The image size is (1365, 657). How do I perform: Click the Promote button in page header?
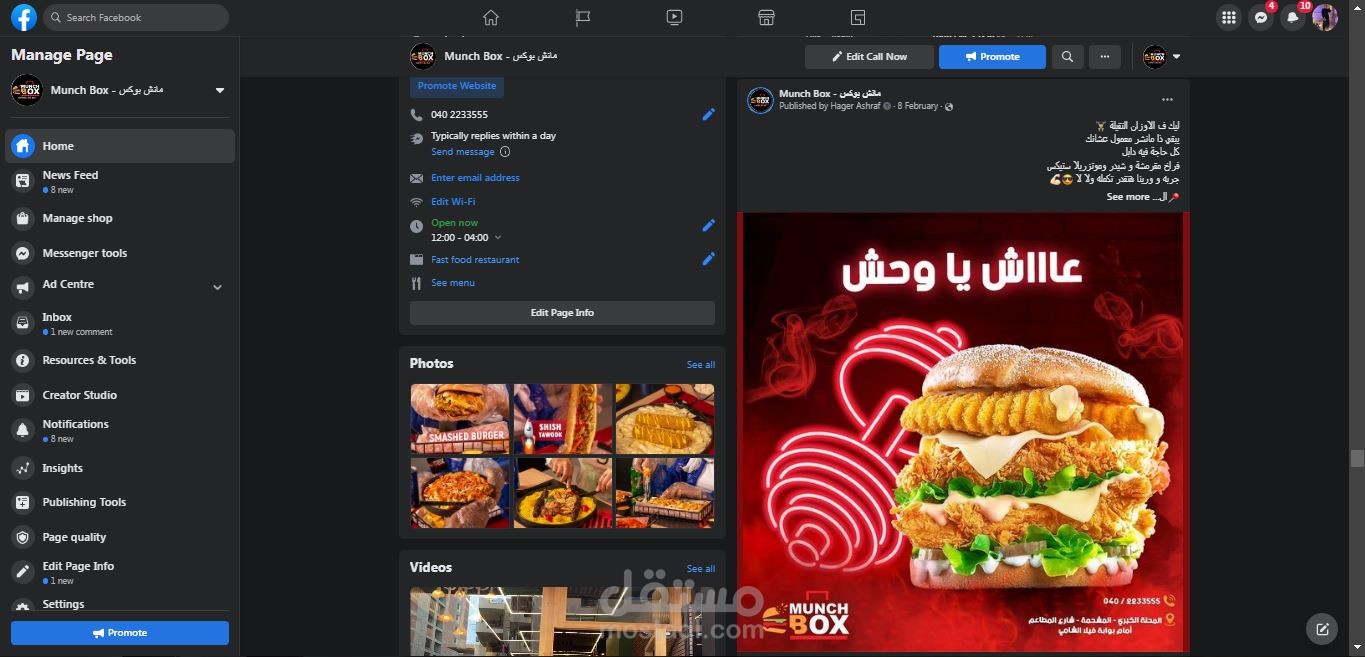click(992, 57)
